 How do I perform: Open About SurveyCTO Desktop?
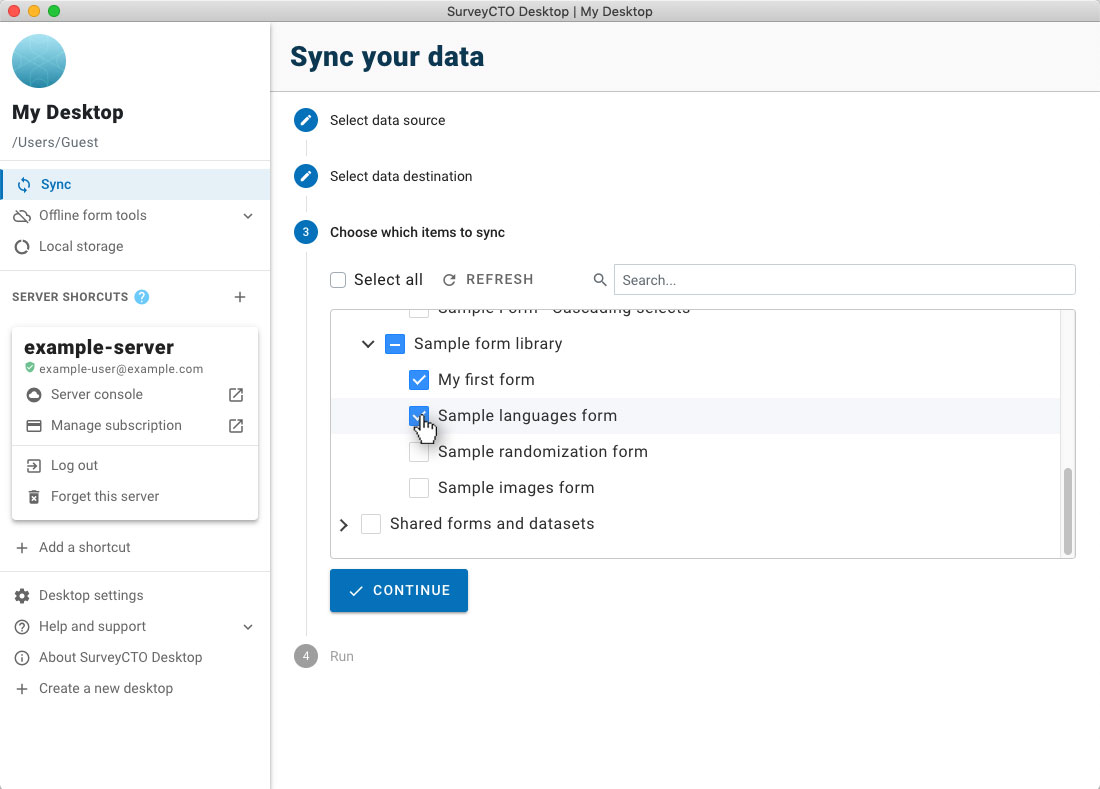120,658
